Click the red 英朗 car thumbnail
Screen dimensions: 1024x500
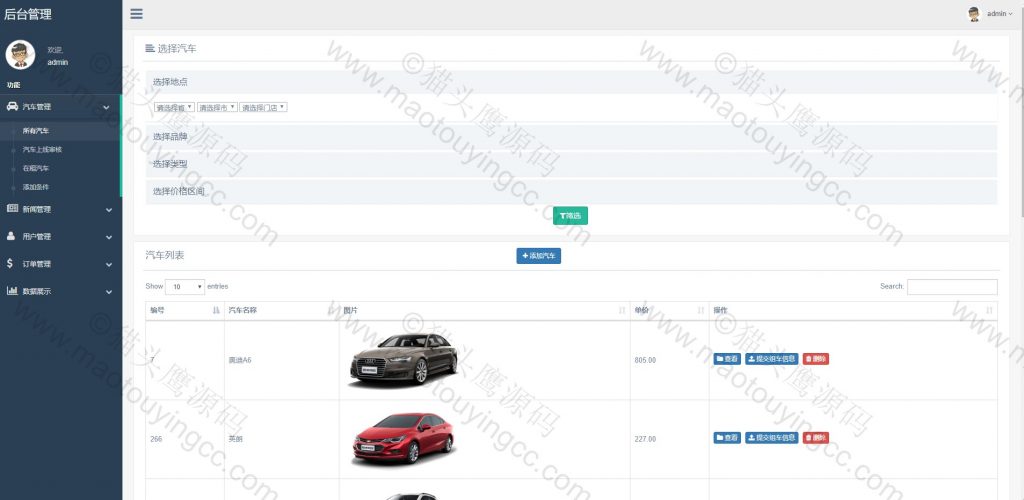[403, 439]
